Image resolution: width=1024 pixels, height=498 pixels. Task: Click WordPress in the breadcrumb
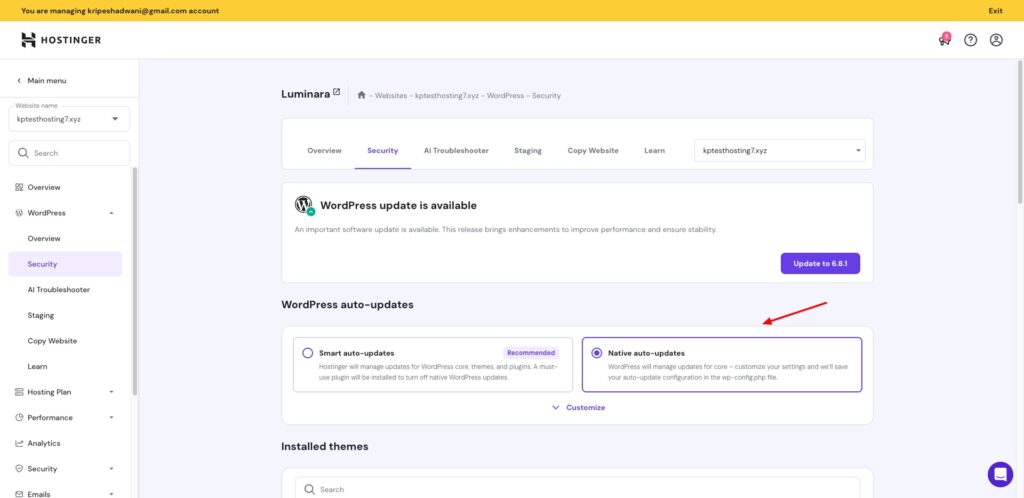point(505,96)
